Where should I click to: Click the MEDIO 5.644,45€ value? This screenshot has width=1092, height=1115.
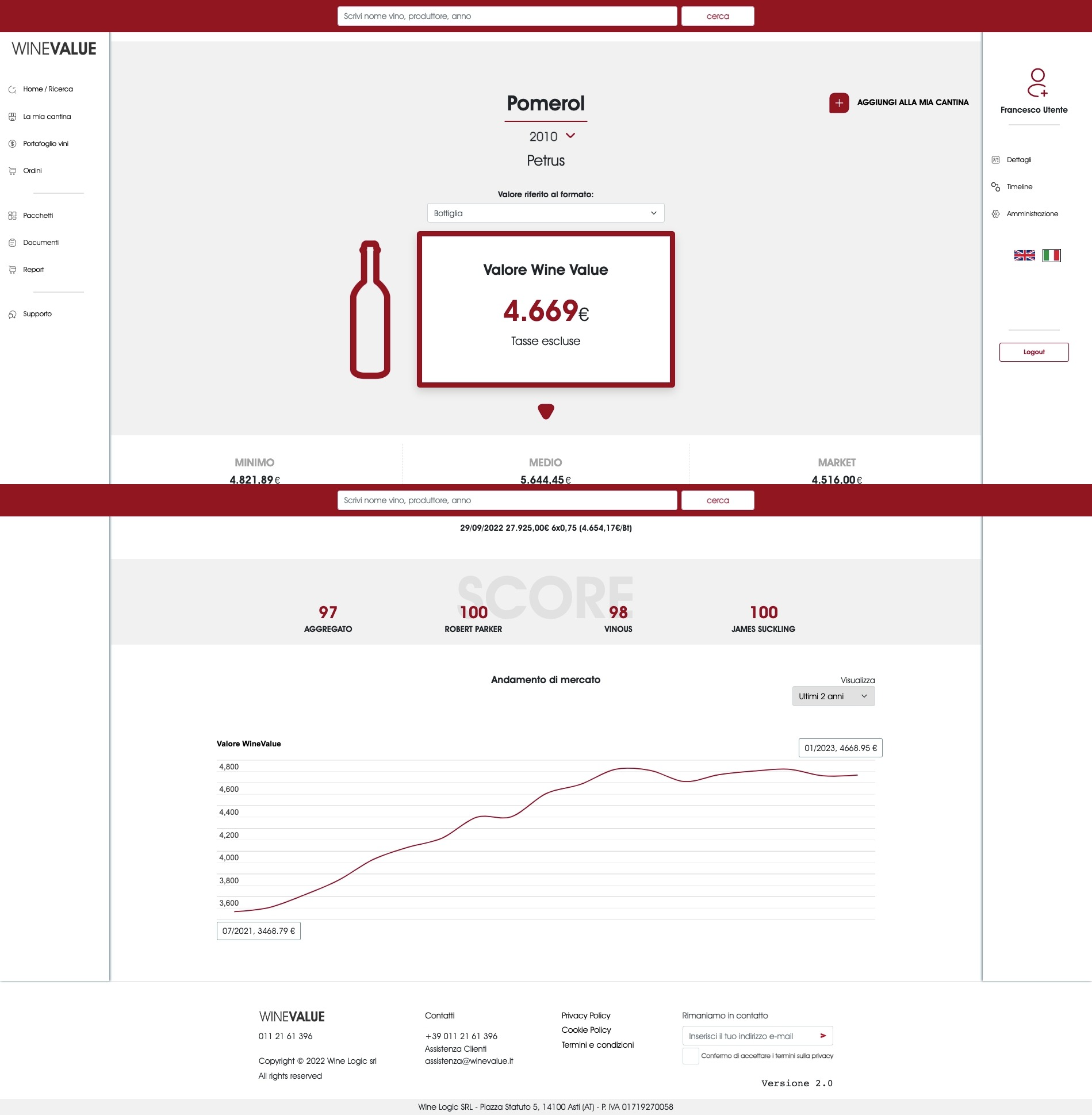546,480
